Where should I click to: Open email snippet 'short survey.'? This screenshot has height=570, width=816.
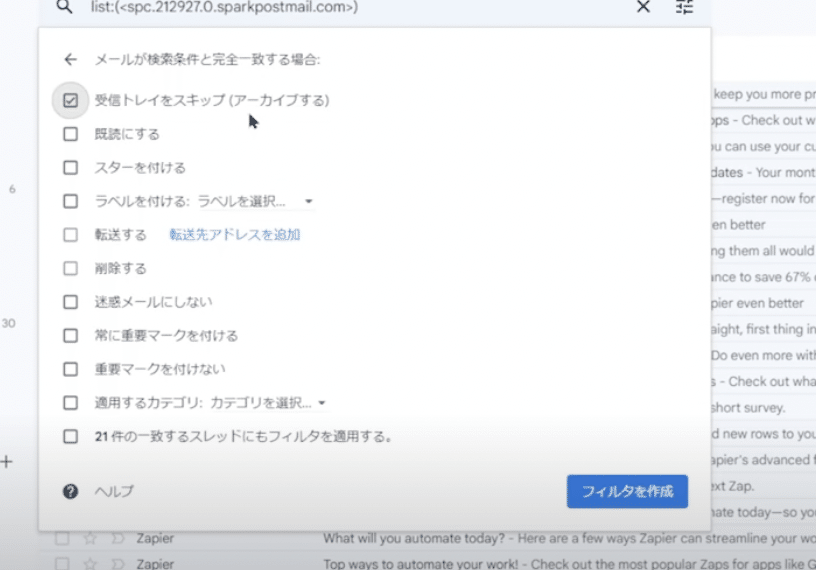tap(748, 408)
